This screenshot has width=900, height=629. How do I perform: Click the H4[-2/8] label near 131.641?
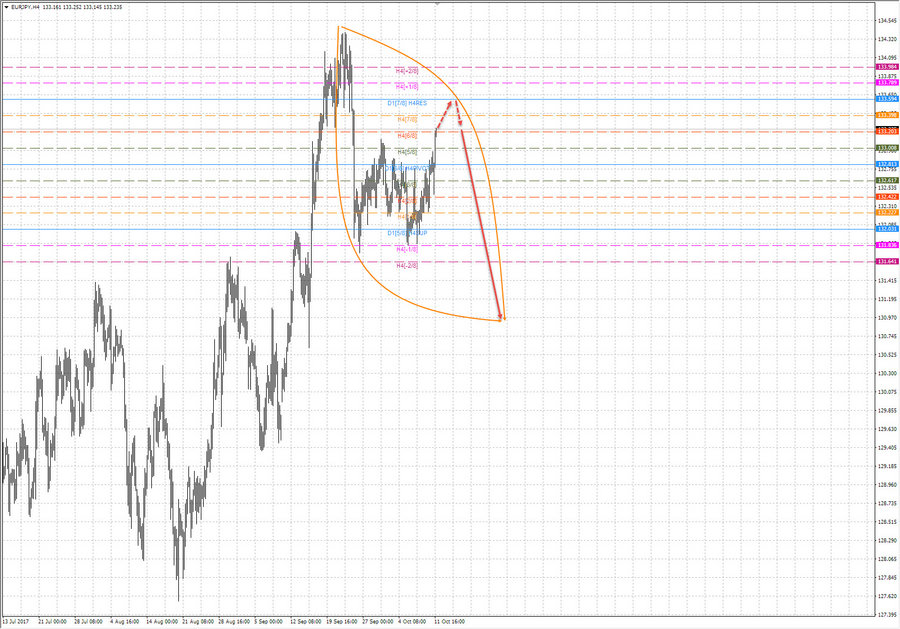[x=407, y=266]
